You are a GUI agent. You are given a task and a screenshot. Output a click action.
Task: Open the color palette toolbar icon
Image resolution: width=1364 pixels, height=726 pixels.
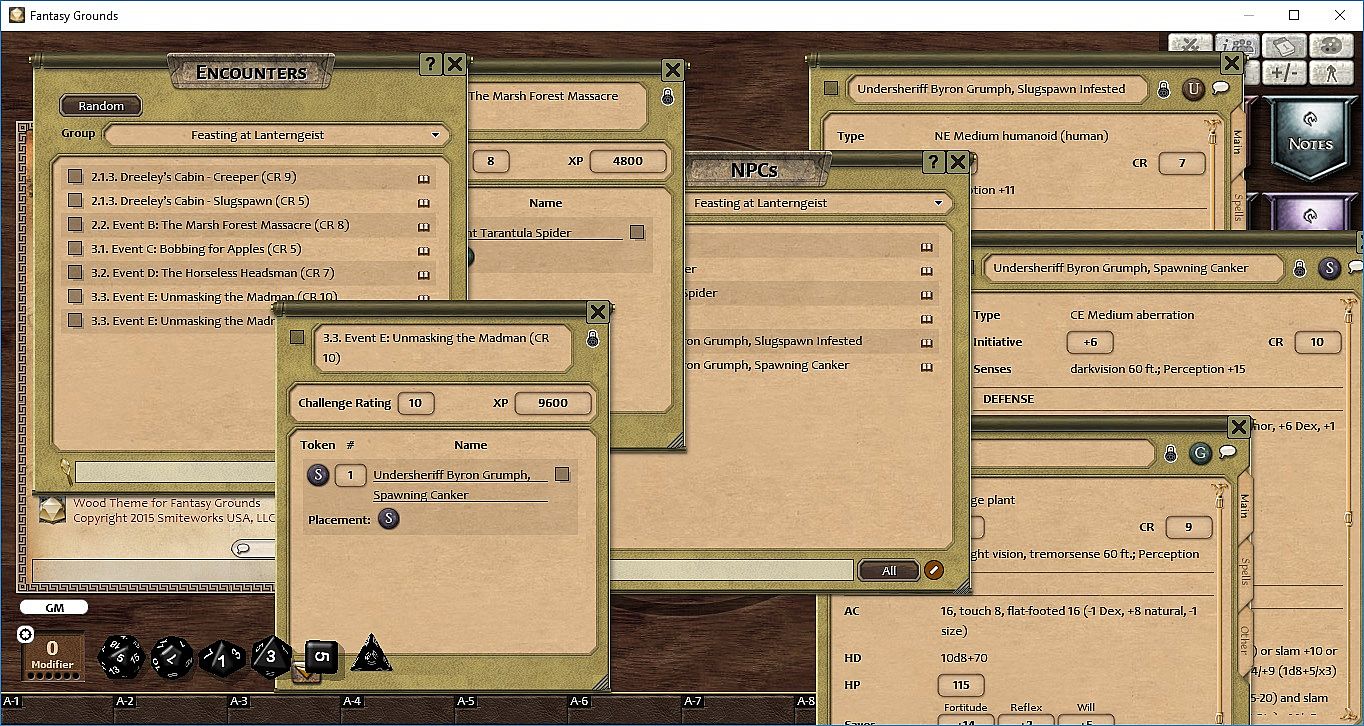[1331, 46]
